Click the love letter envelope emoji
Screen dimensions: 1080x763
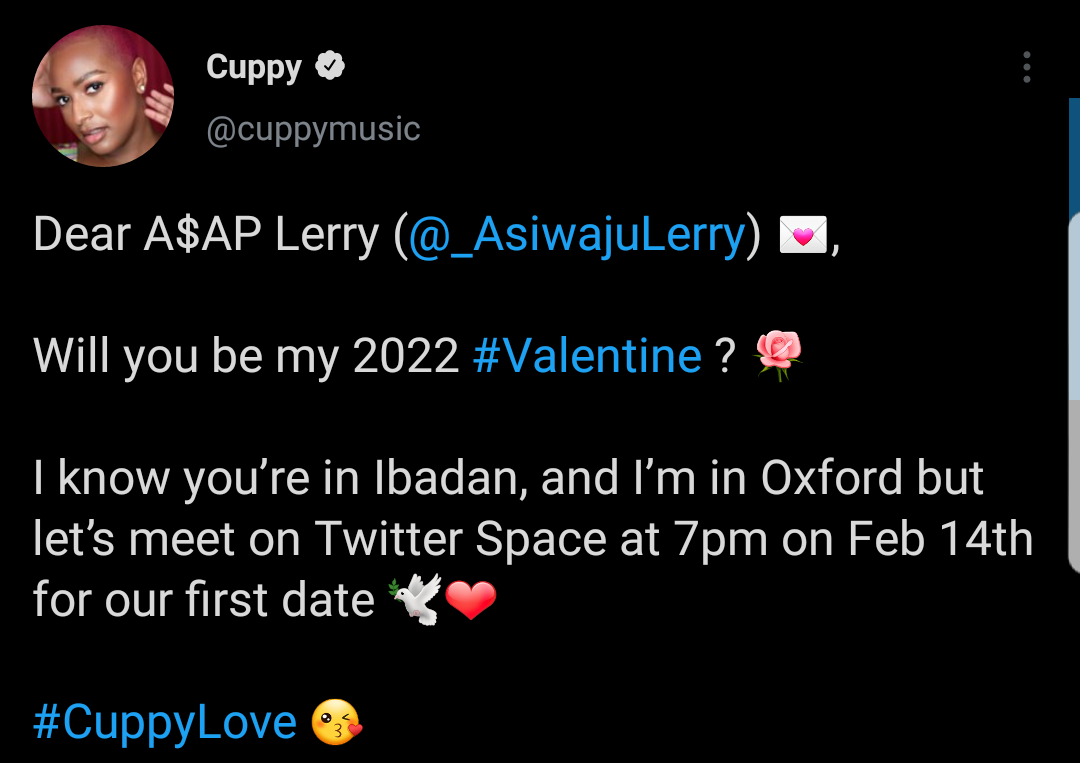[x=802, y=237]
